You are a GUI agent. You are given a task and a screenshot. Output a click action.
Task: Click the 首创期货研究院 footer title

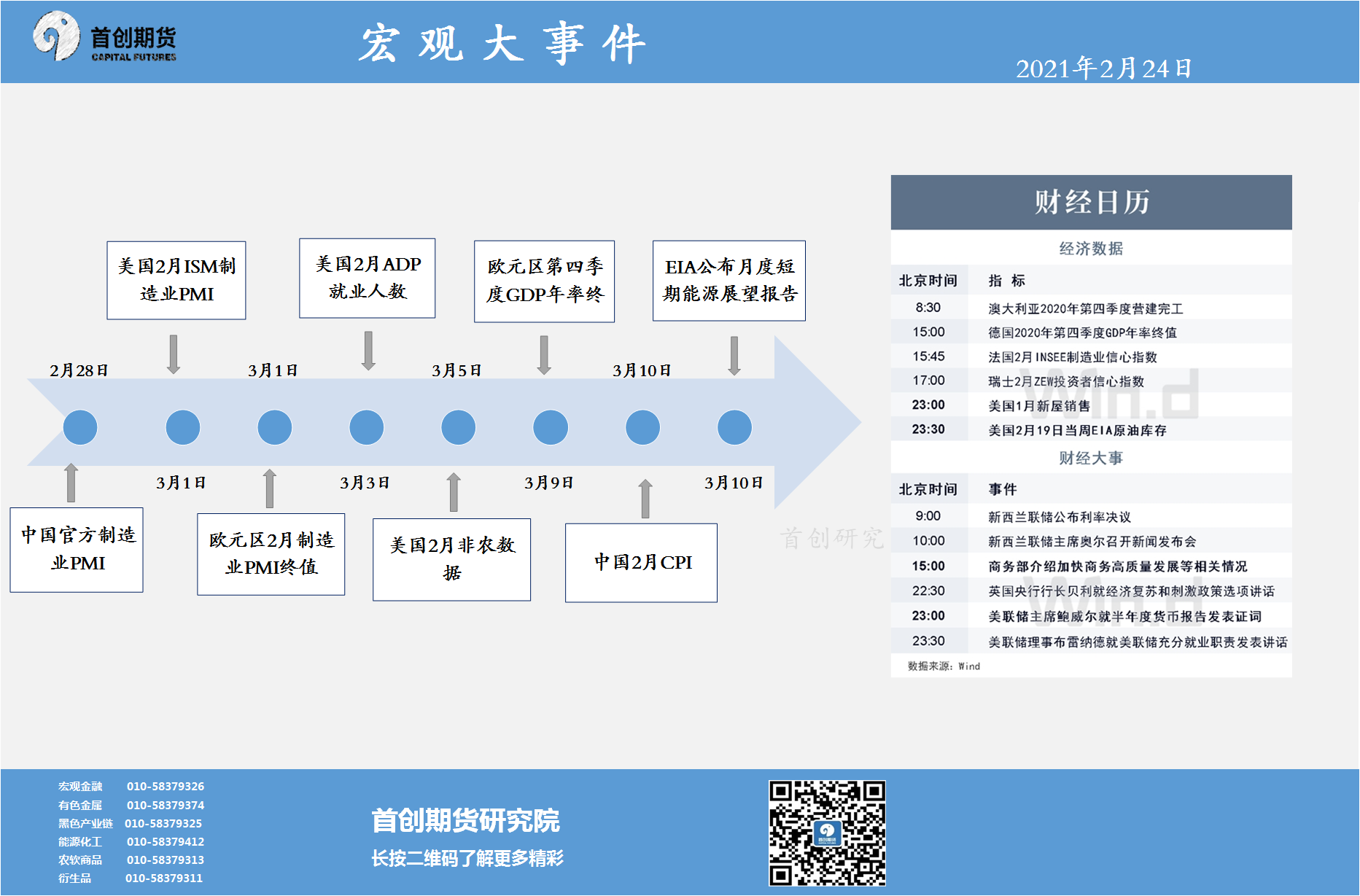(x=465, y=821)
